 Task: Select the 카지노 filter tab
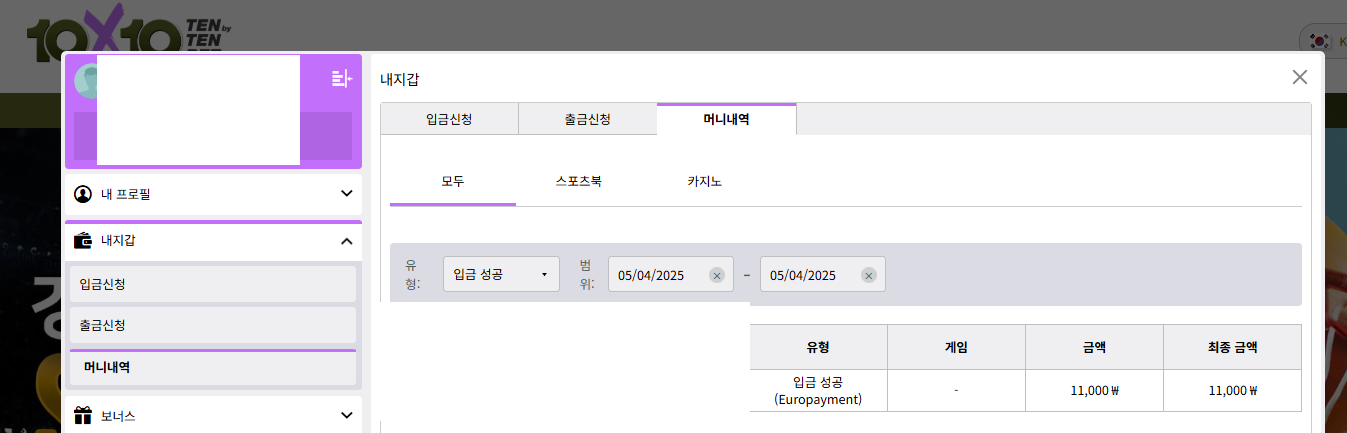704,182
